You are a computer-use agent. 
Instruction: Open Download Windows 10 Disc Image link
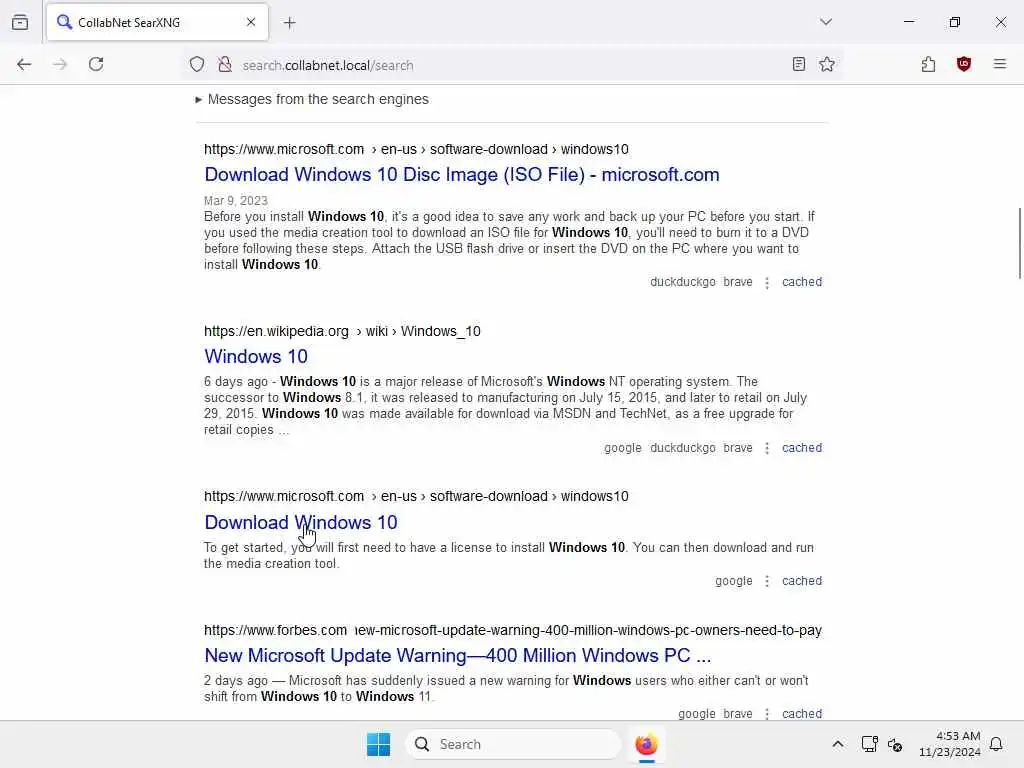pos(462,174)
